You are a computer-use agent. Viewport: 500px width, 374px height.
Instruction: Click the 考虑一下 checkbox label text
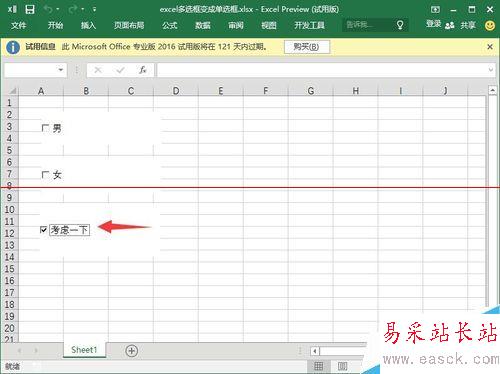click(69, 230)
